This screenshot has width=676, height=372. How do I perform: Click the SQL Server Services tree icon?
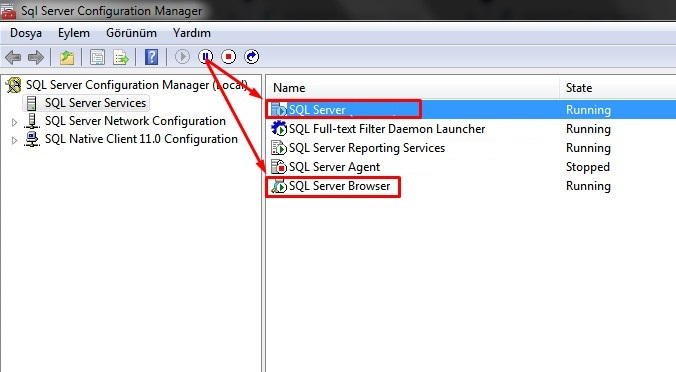[x=31, y=103]
